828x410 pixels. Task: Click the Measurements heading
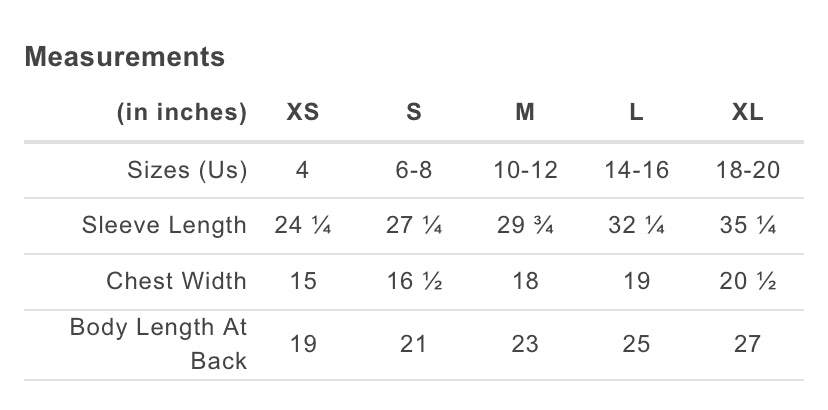pos(125,57)
